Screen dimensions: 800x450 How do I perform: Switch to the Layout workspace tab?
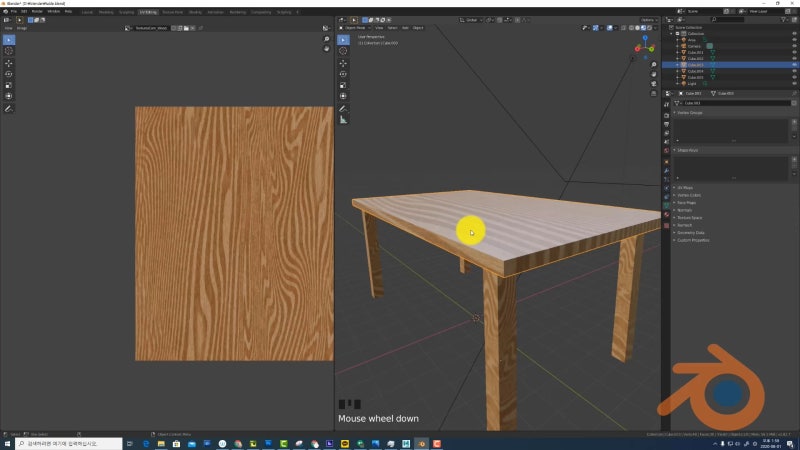(x=87, y=12)
